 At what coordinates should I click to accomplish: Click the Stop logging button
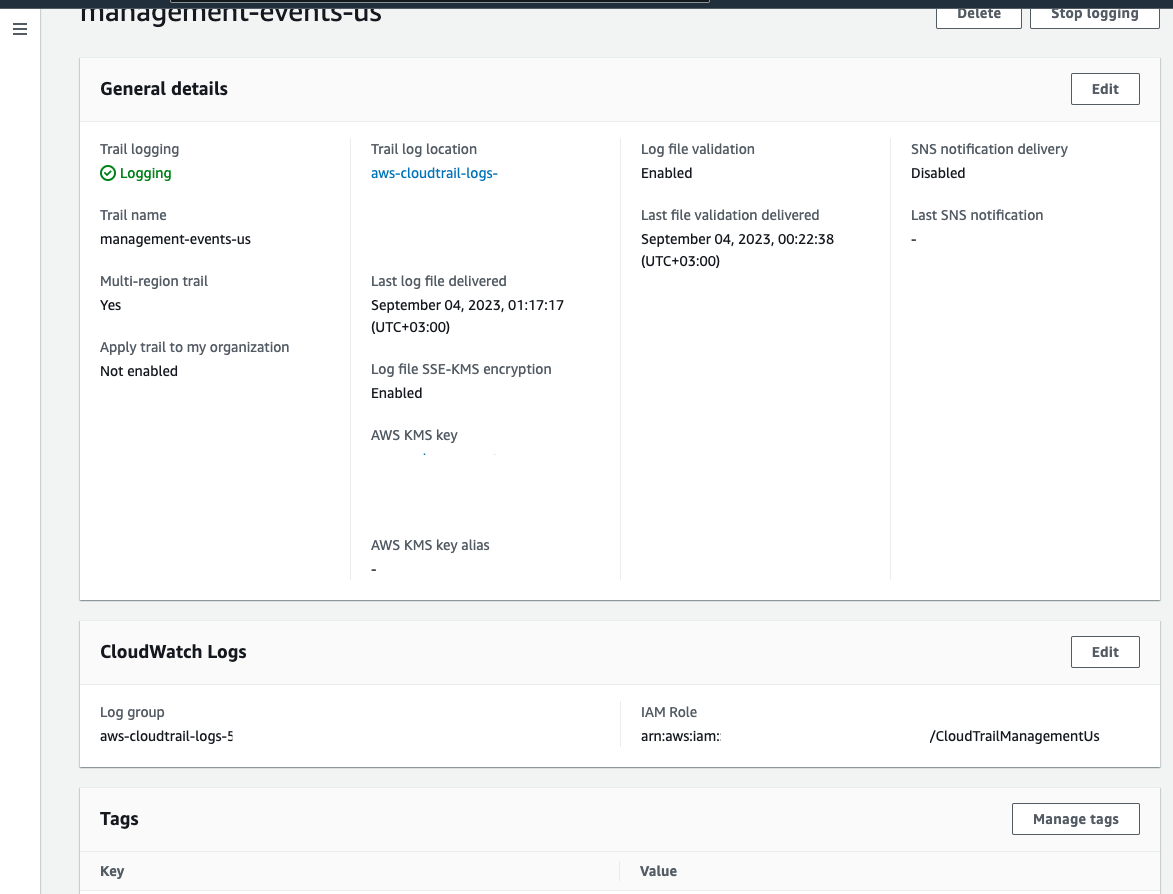[x=1094, y=14]
